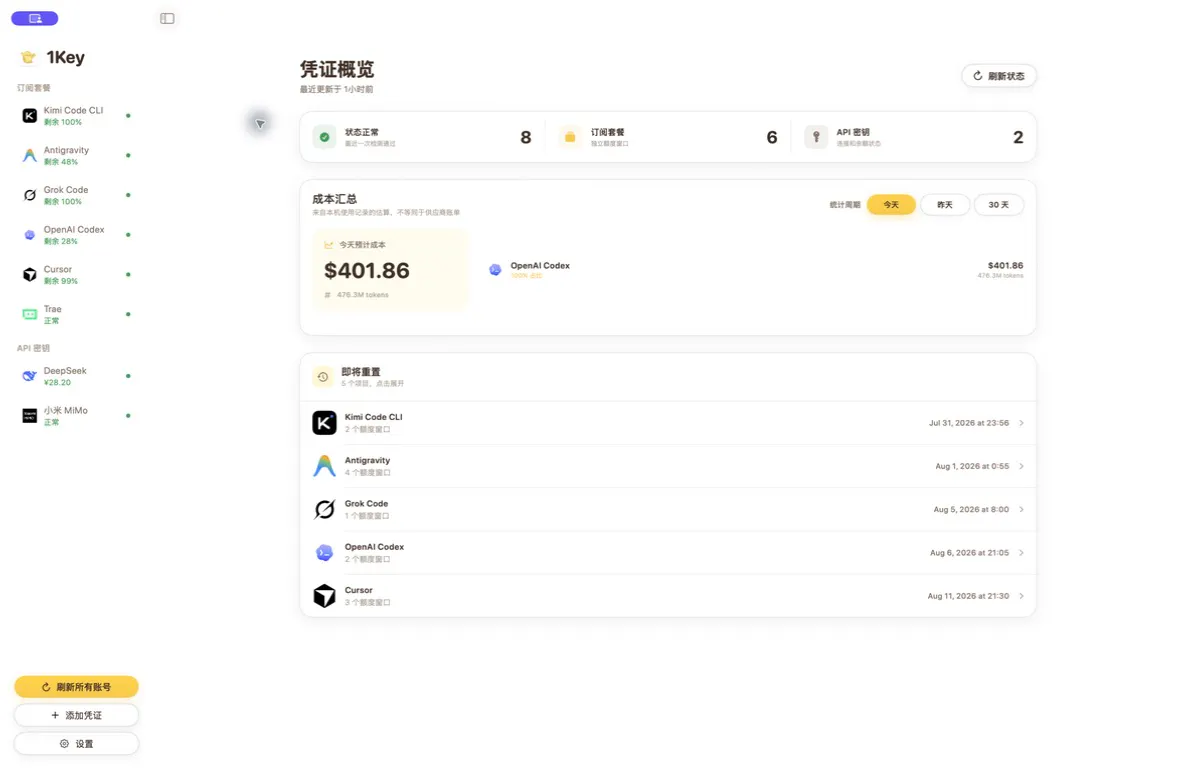This screenshot has height=768, width=1189.
Task: Click the purple screen pill at top-left
Action: pos(35,18)
